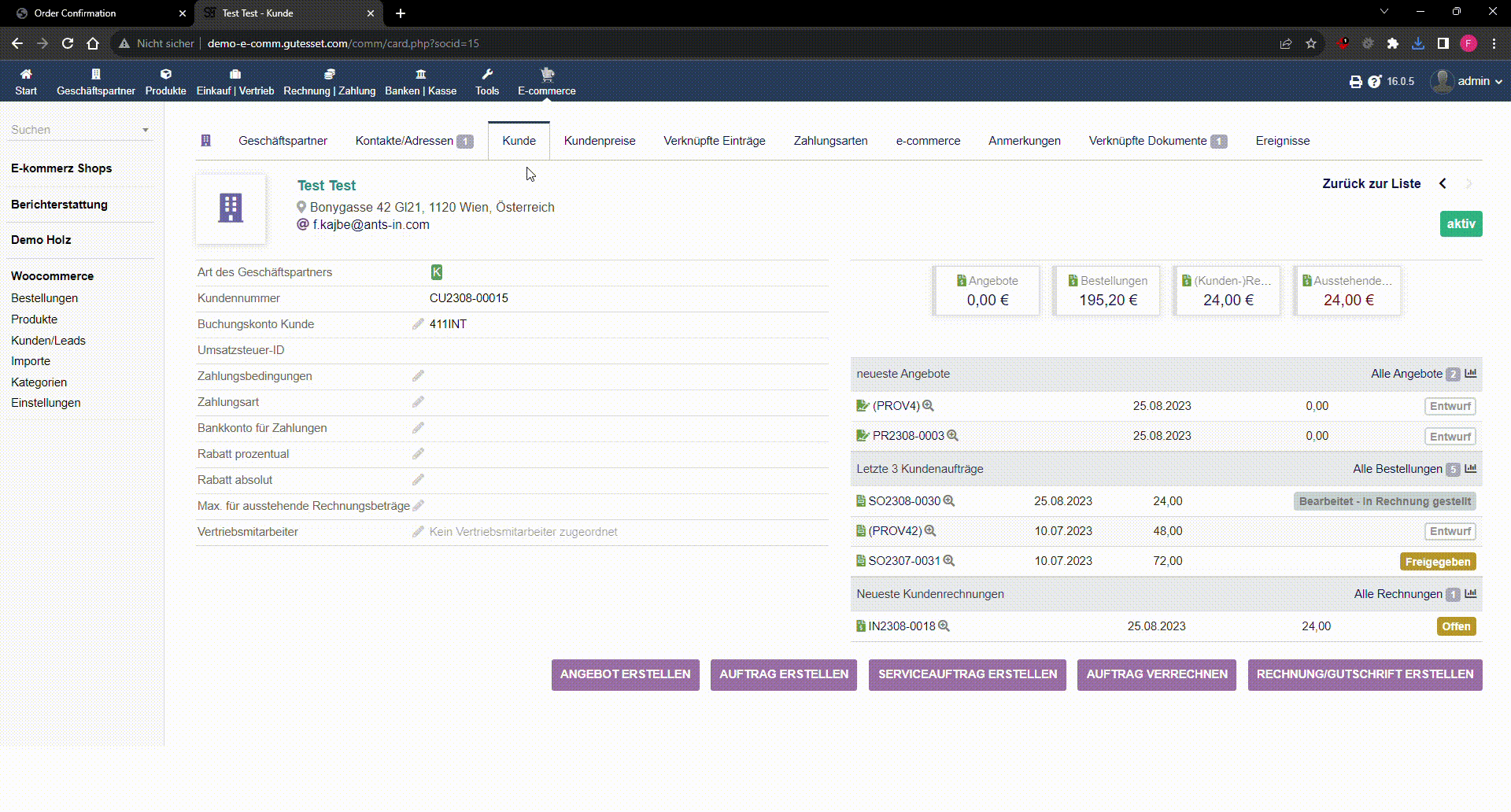
Task: Open Angebote statistics chart icon
Action: coord(1471,374)
